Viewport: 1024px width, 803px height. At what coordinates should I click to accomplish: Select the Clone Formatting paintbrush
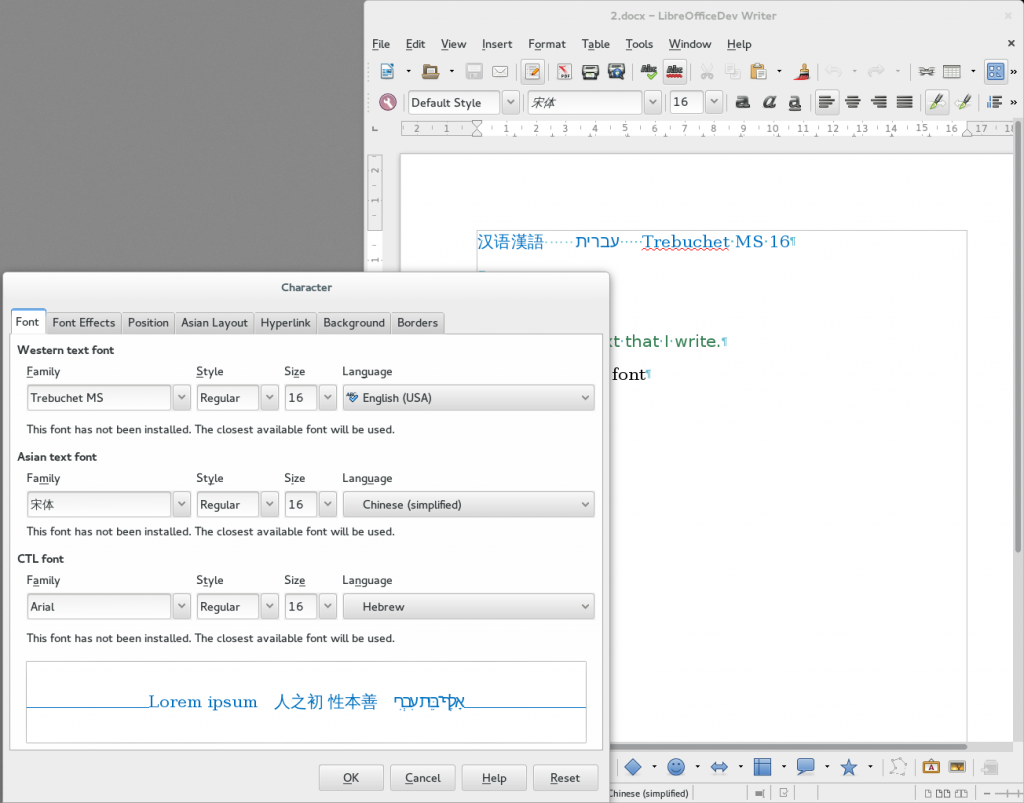point(803,71)
